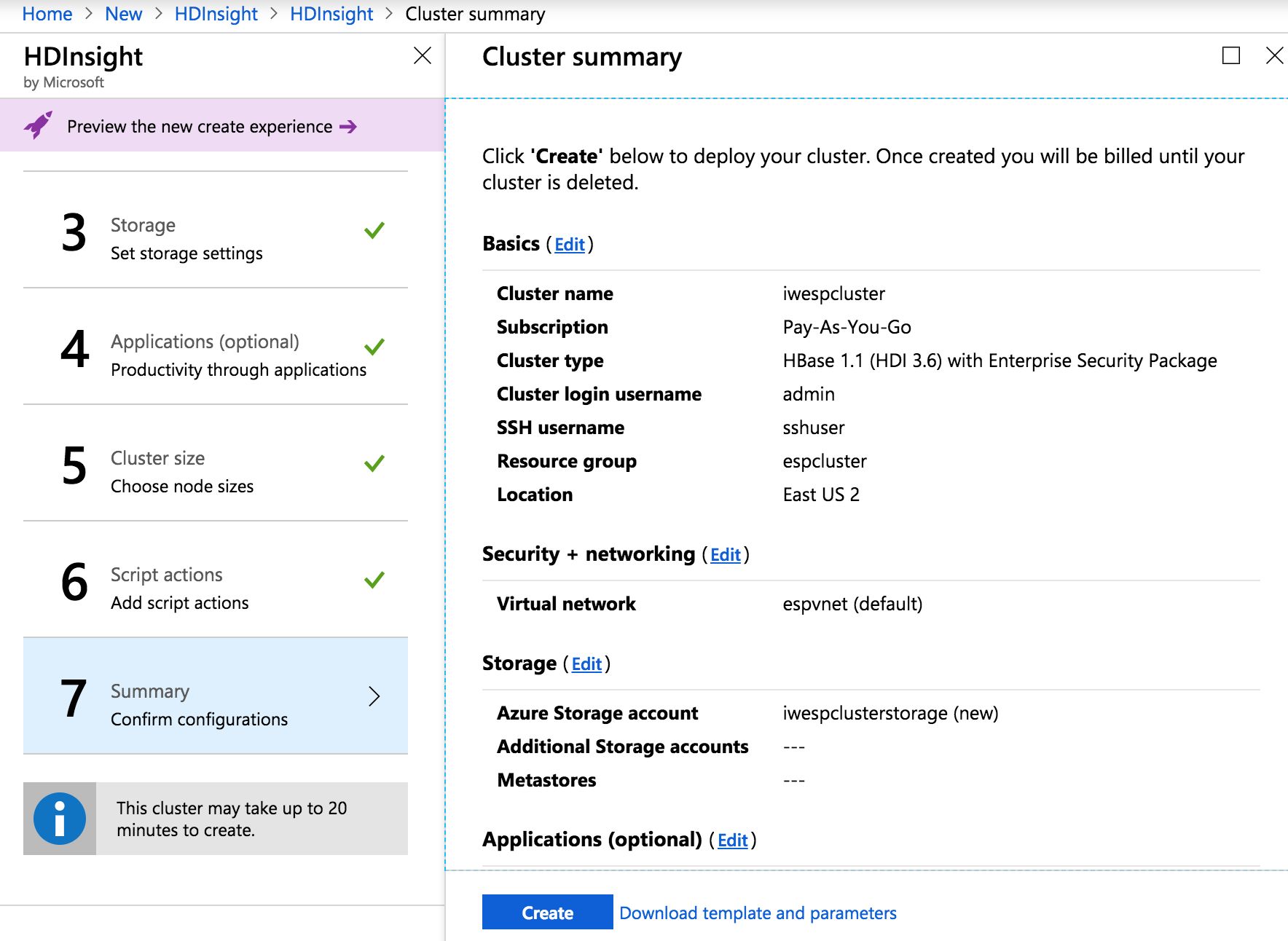The image size is (1288, 941).
Task: Click the purple arrow next to Preview text
Action: (348, 127)
